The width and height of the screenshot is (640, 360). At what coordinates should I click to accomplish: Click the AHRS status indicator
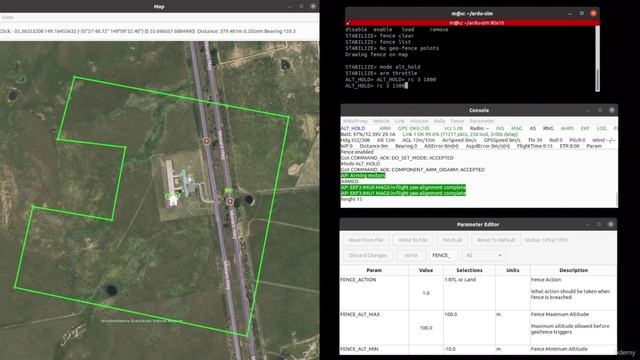coord(567,128)
